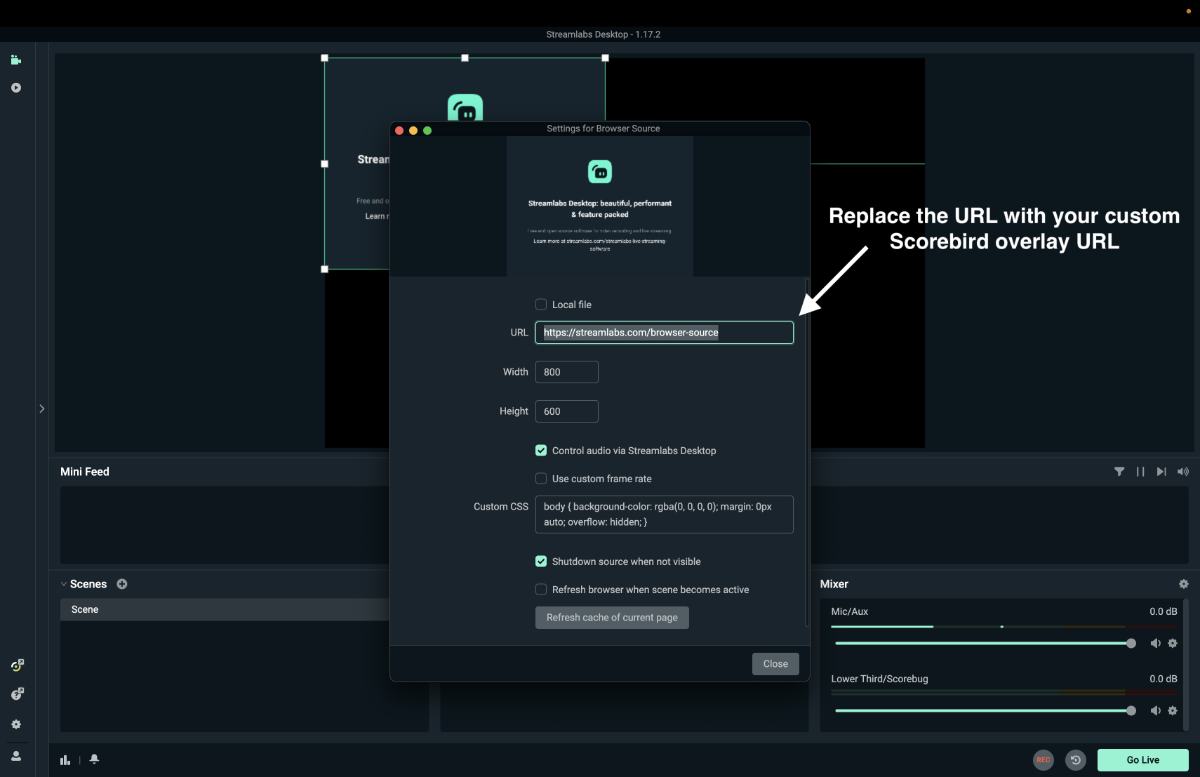Image resolution: width=1200 pixels, height=777 pixels.
Task: Add a new scene with plus icon
Action: 122,584
